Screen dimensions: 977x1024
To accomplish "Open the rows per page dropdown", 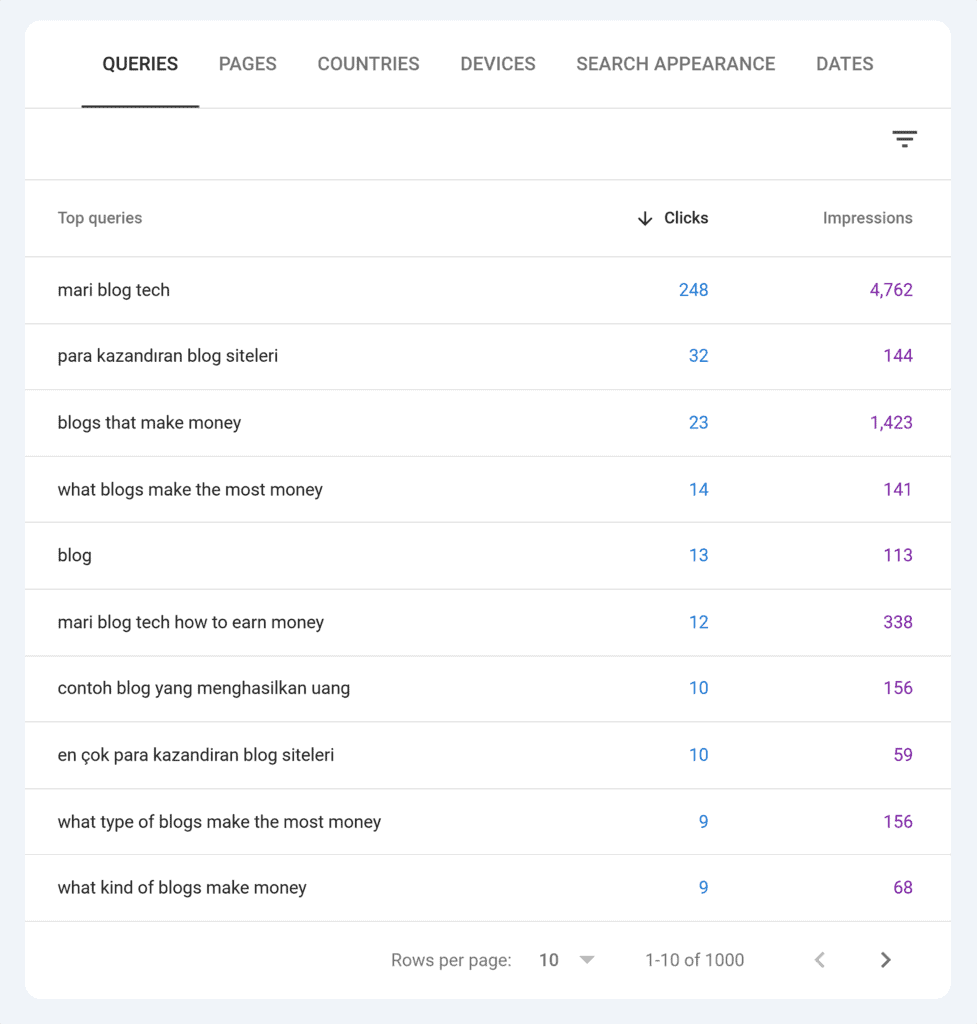I will pos(563,959).
